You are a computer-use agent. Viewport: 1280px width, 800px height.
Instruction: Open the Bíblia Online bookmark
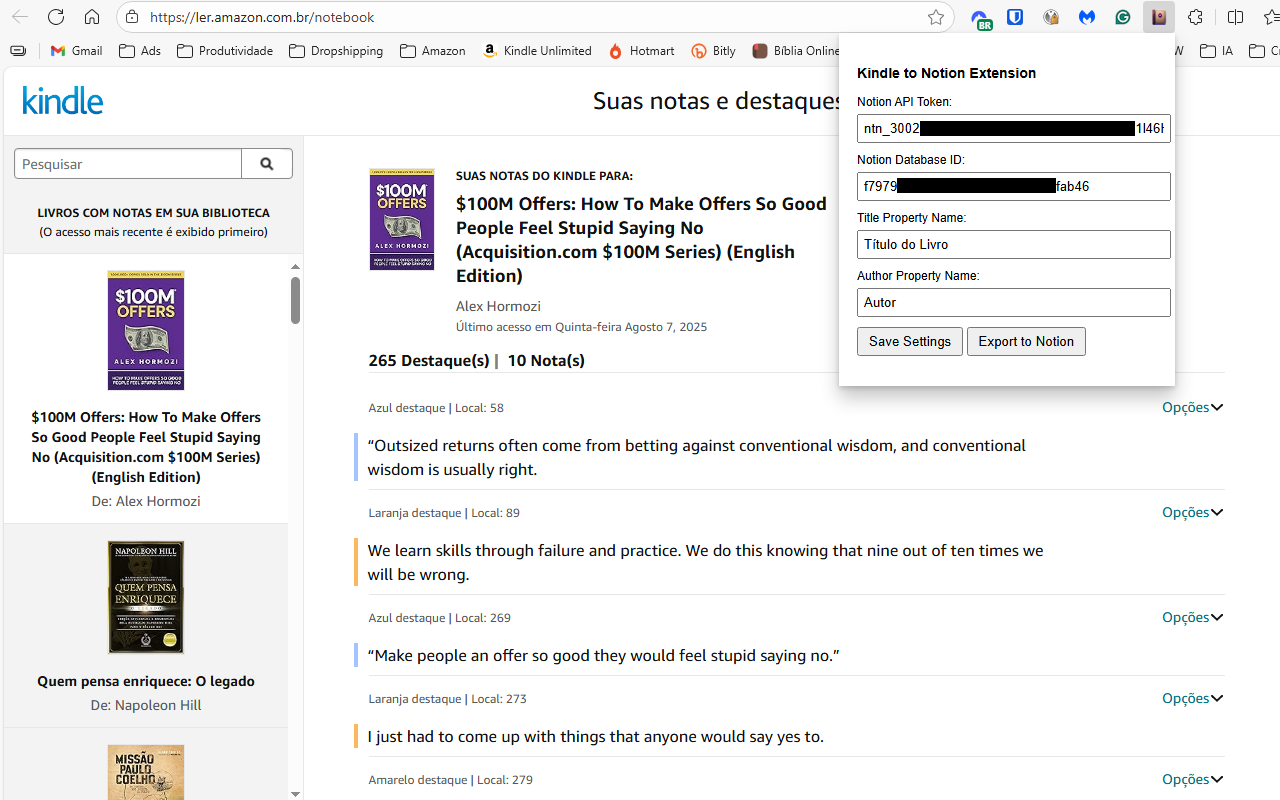[796, 51]
